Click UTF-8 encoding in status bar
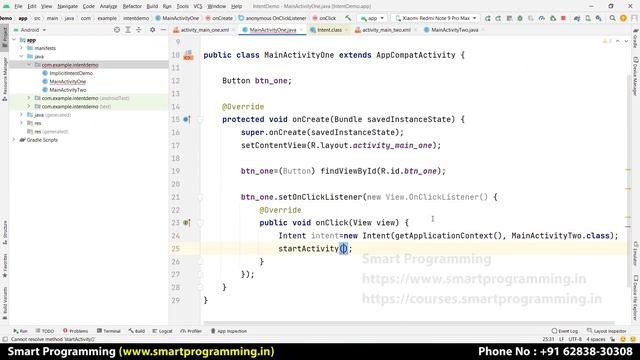The image size is (640, 360). pyautogui.click(x=575, y=339)
